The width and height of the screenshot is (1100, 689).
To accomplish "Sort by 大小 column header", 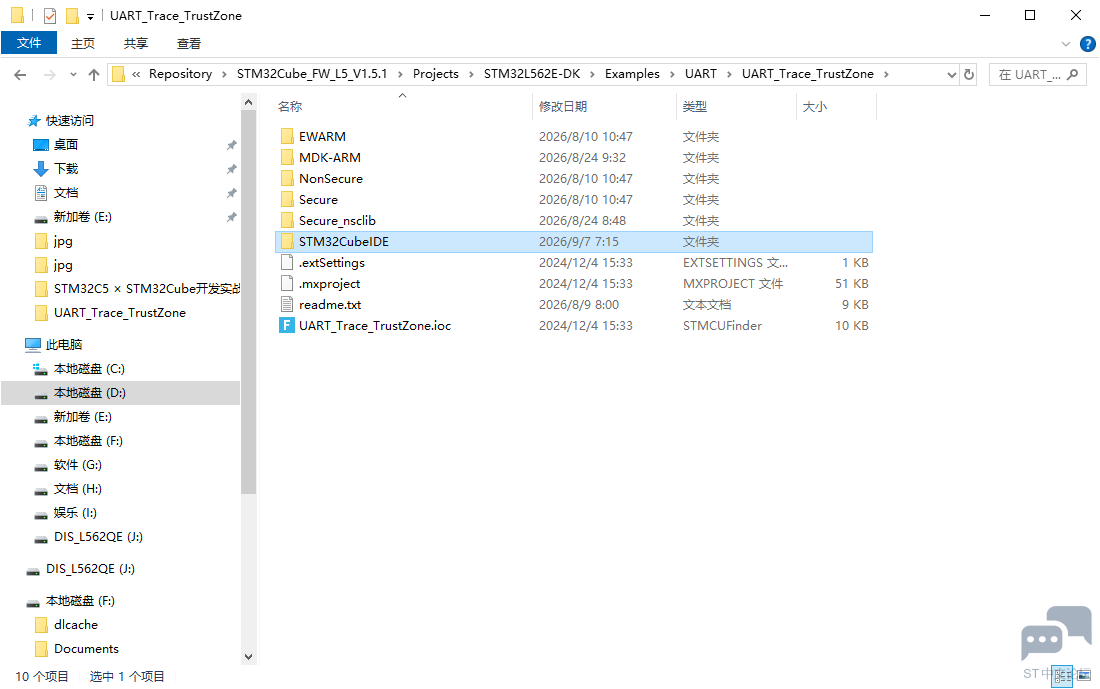I will tap(814, 107).
